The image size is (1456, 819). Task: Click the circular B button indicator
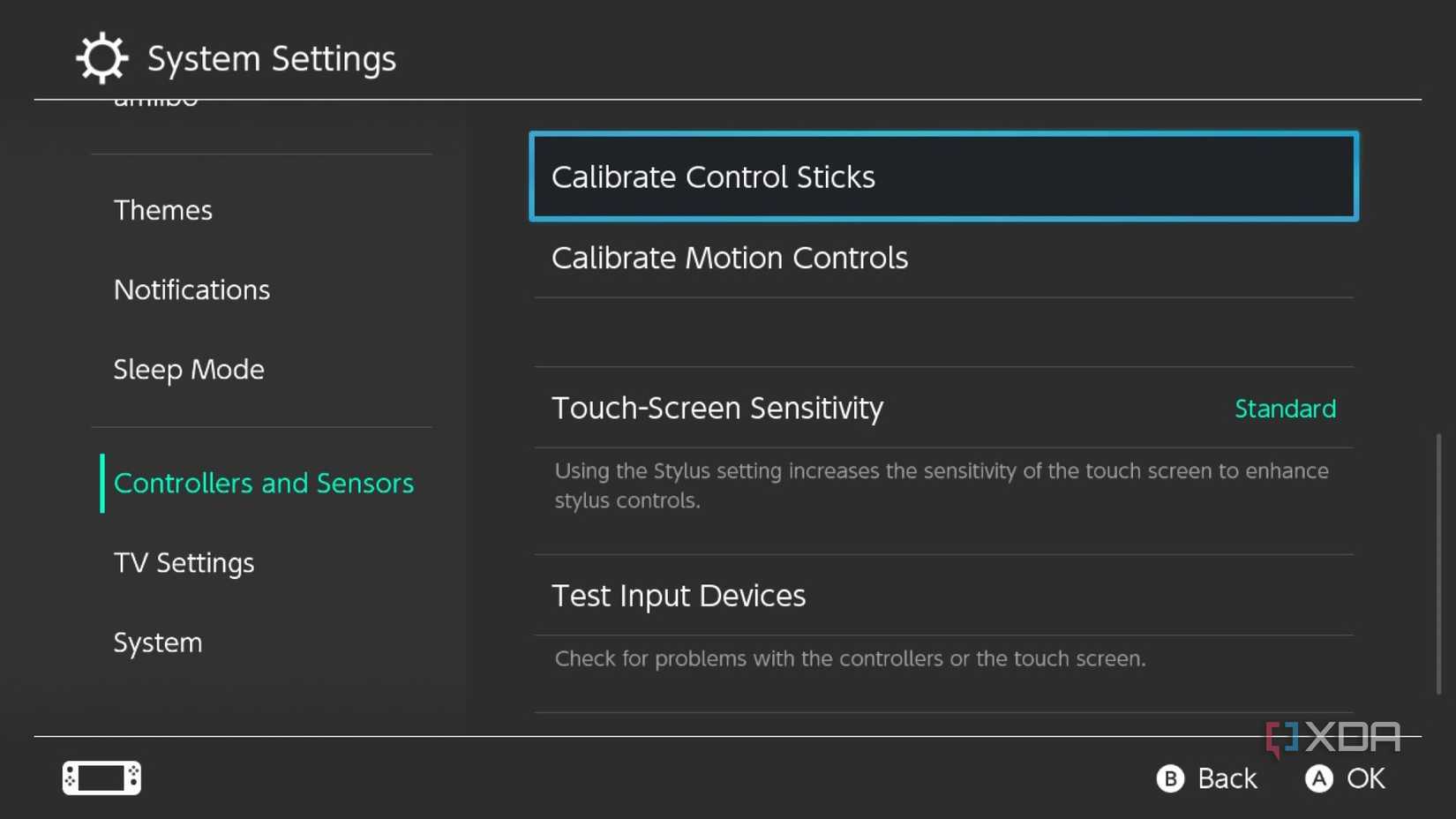[x=1171, y=778]
